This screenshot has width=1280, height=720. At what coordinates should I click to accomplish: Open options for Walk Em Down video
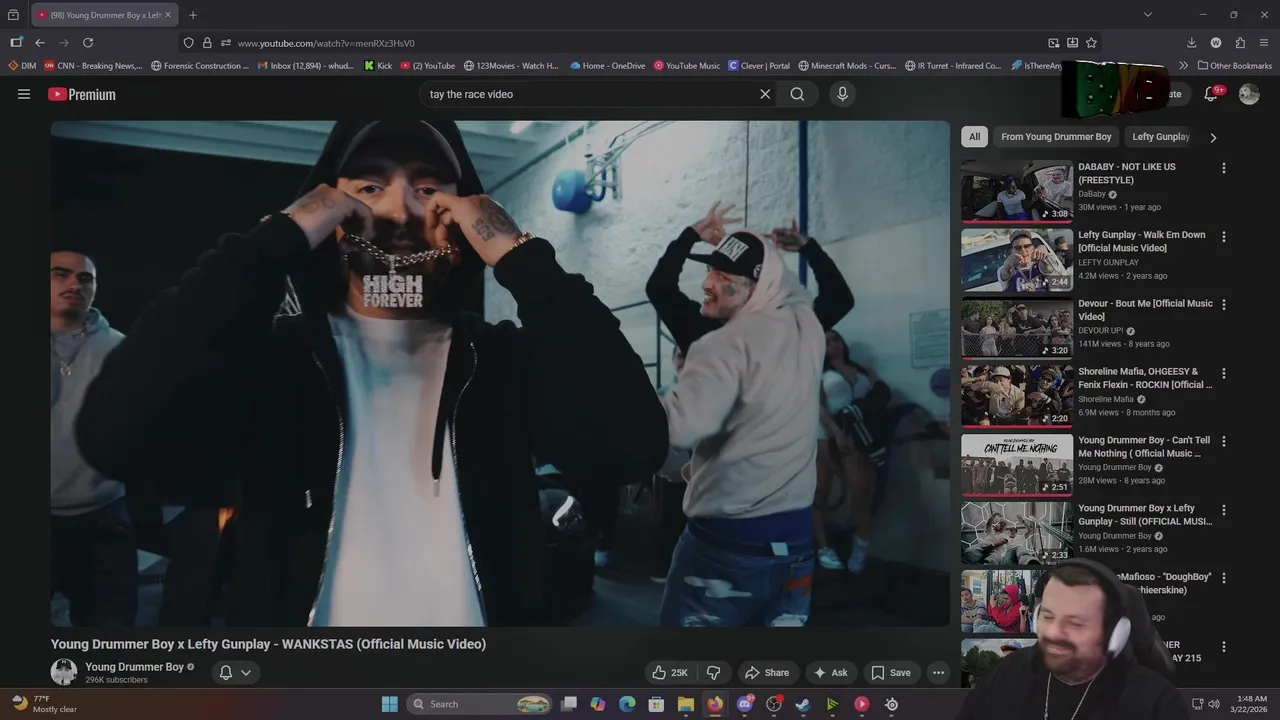pos(1223,236)
